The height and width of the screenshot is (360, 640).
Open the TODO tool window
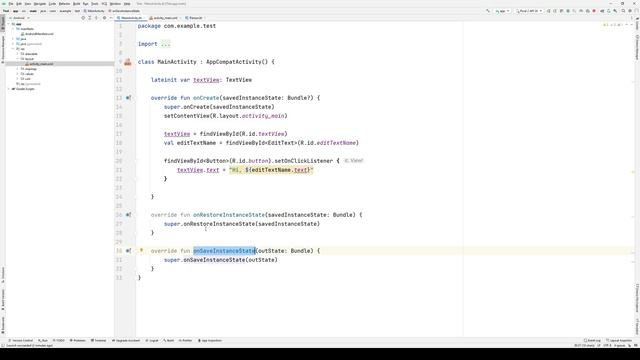(x=59, y=340)
